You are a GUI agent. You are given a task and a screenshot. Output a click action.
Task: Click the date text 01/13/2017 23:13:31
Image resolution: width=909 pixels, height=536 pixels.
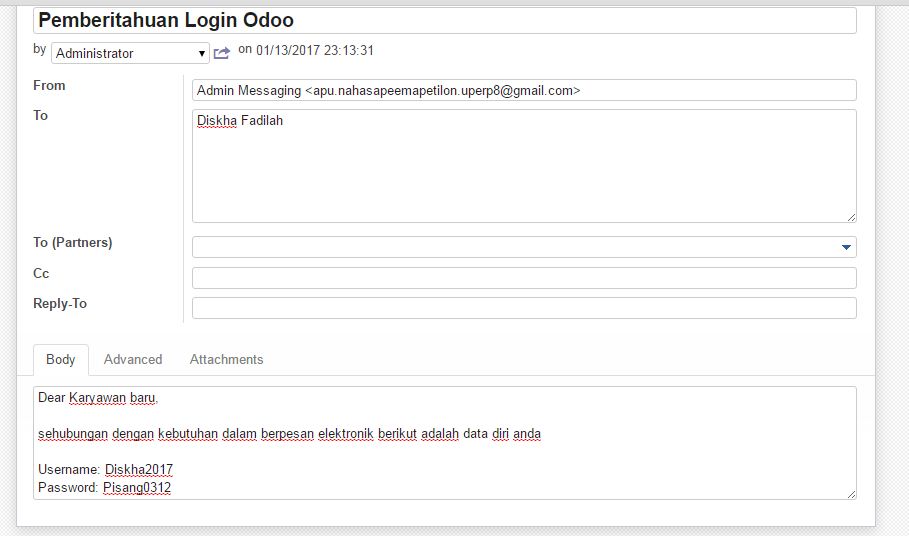pyautogui.click(x=315, y=50)
